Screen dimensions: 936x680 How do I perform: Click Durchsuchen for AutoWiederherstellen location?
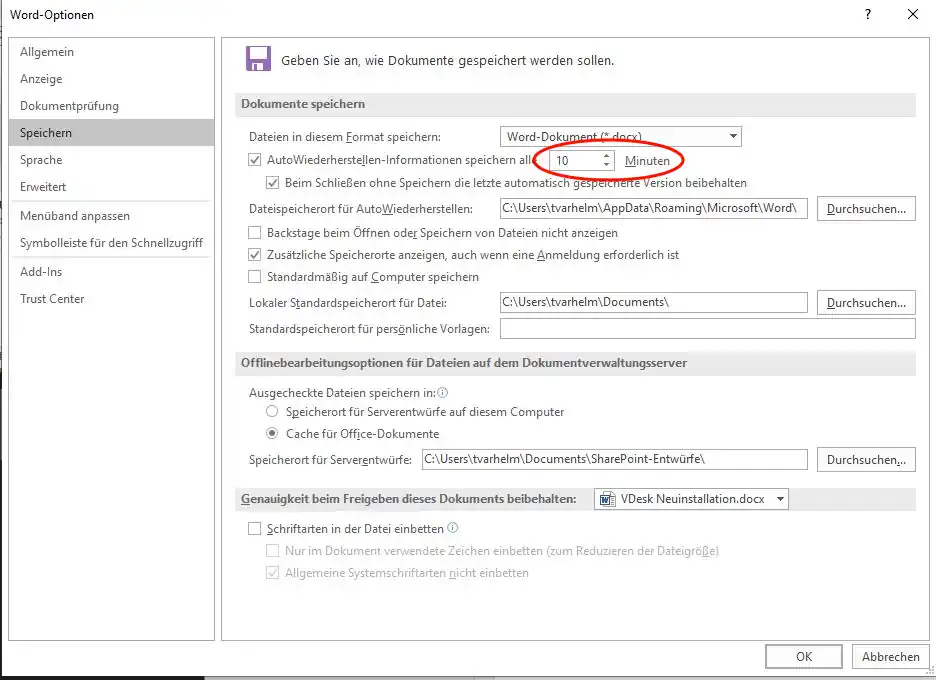[866, 209]
